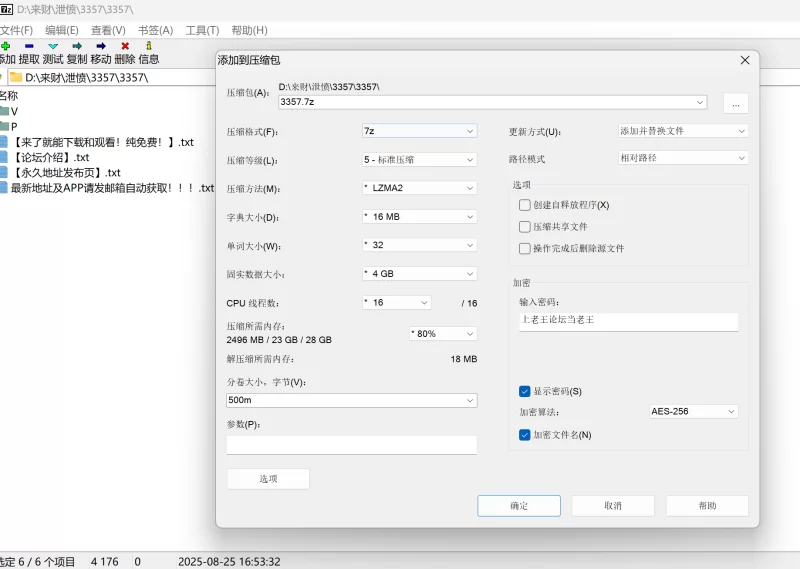Click the browse (...) button
This screenshot has height=569, width=800.
(x=736, y=103)
